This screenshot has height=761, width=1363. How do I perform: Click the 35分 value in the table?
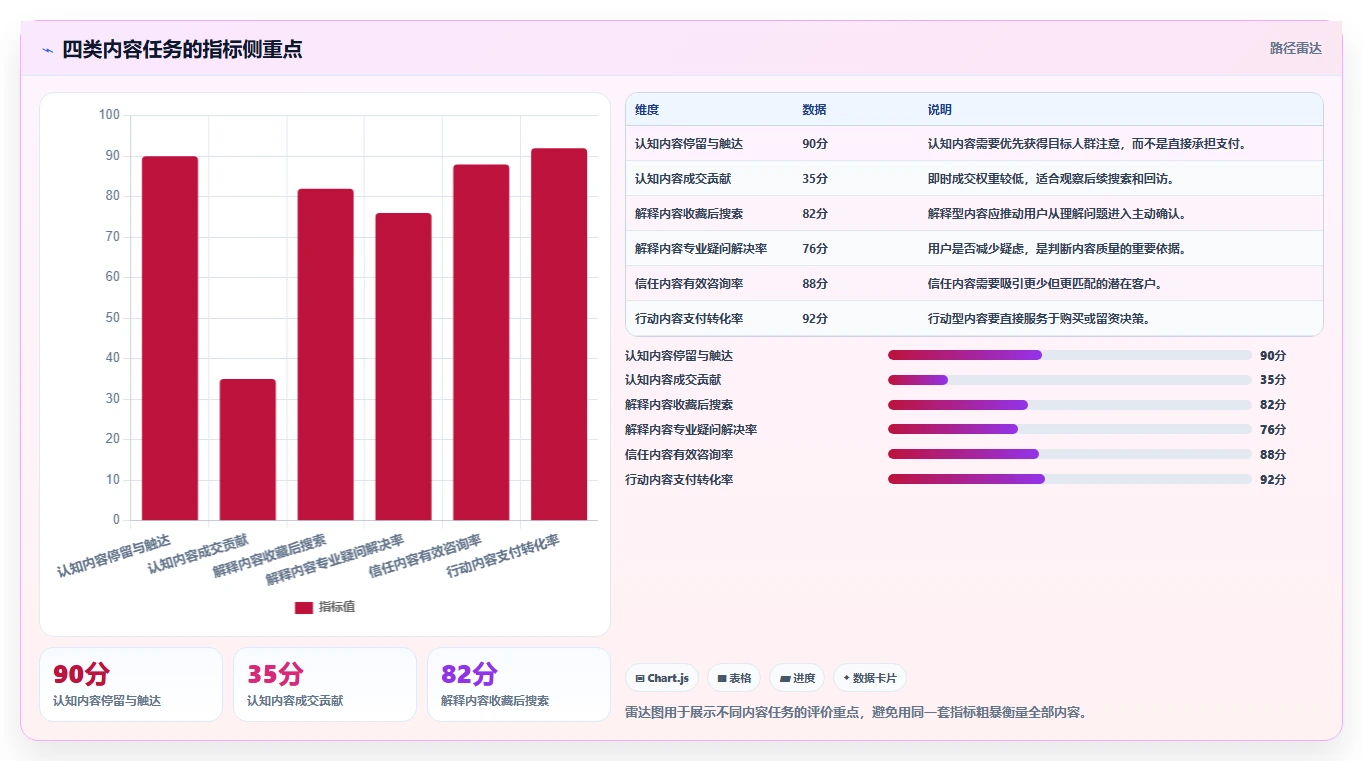point(815,179)
